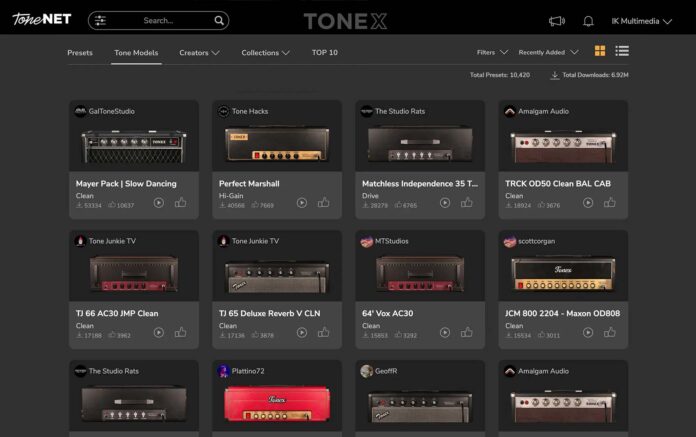Screen dimensions: 696x437
Task: Open the TOP 10 tab
Action: (324, 52)
